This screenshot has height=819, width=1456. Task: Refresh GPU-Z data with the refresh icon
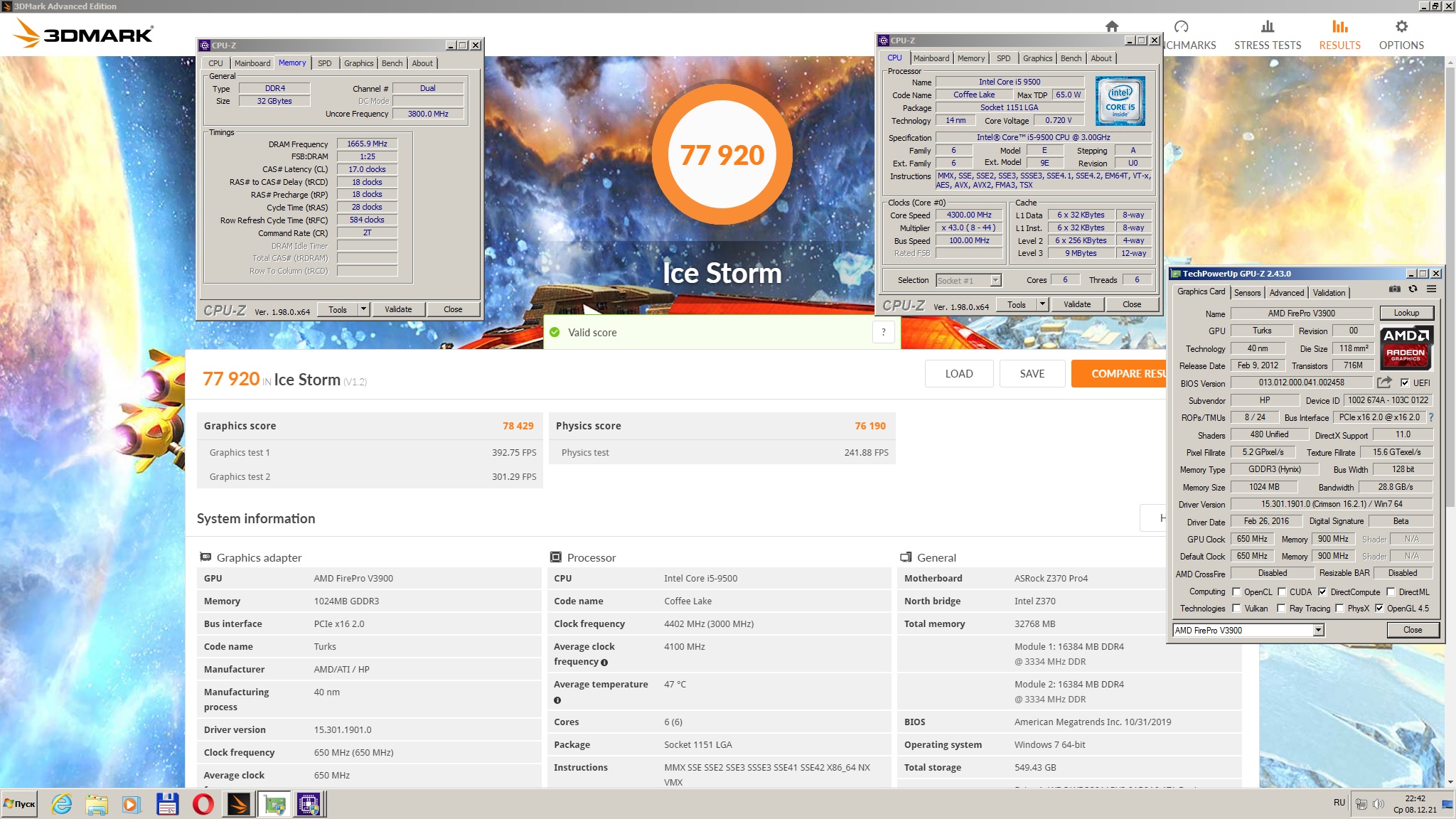[1413, 289]
